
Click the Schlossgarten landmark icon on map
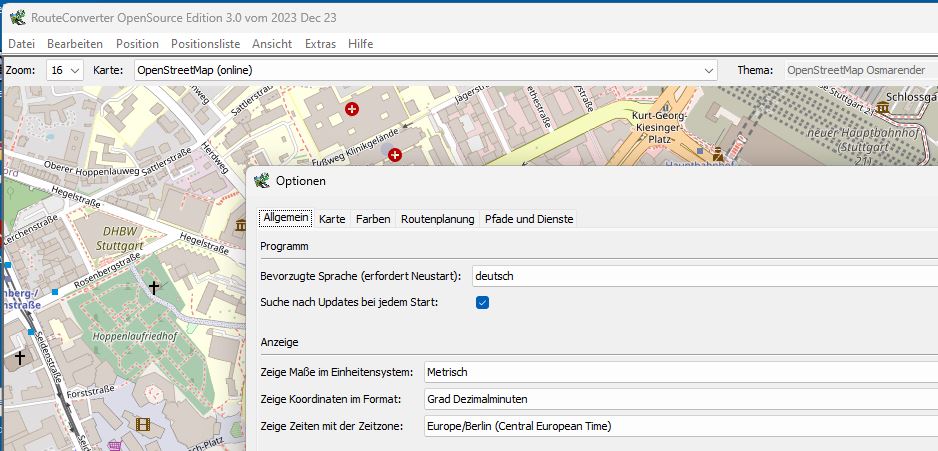point(883,106)
